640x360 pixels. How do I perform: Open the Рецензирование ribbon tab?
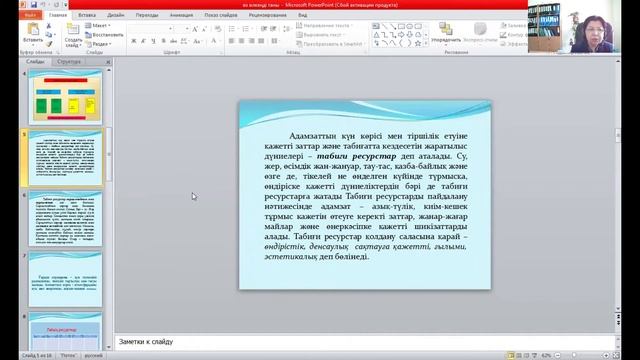267,15
